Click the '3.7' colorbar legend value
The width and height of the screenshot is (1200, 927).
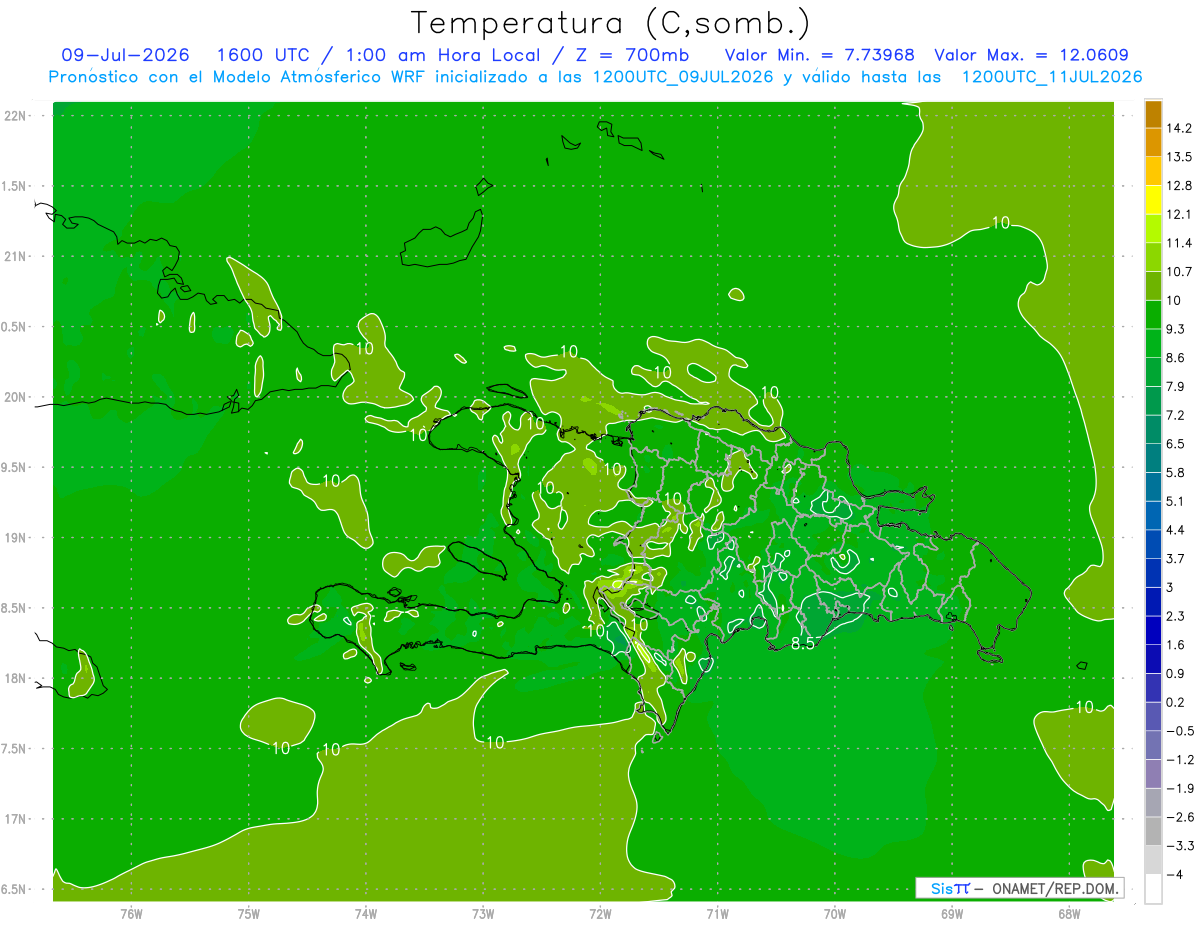tap(1176, 558)
